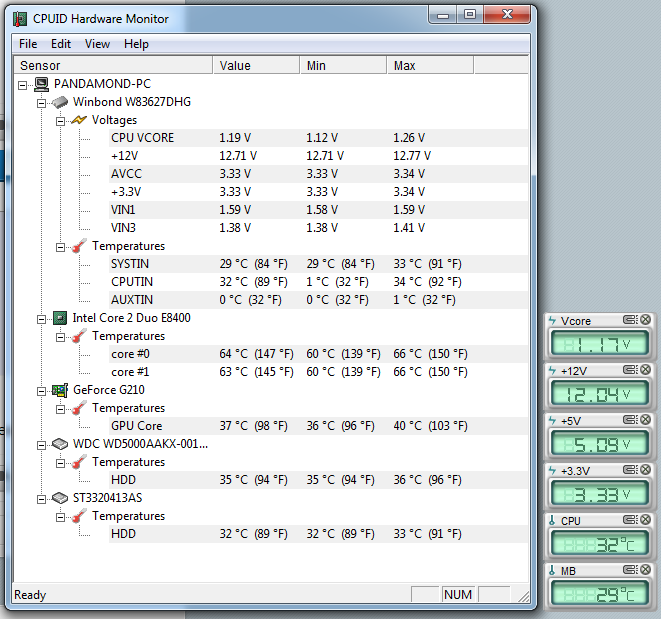The height and width of the screenshot is (619, 661).
Task: Click the thermometer icon under ST3320413AS
Action: [79, 516]
